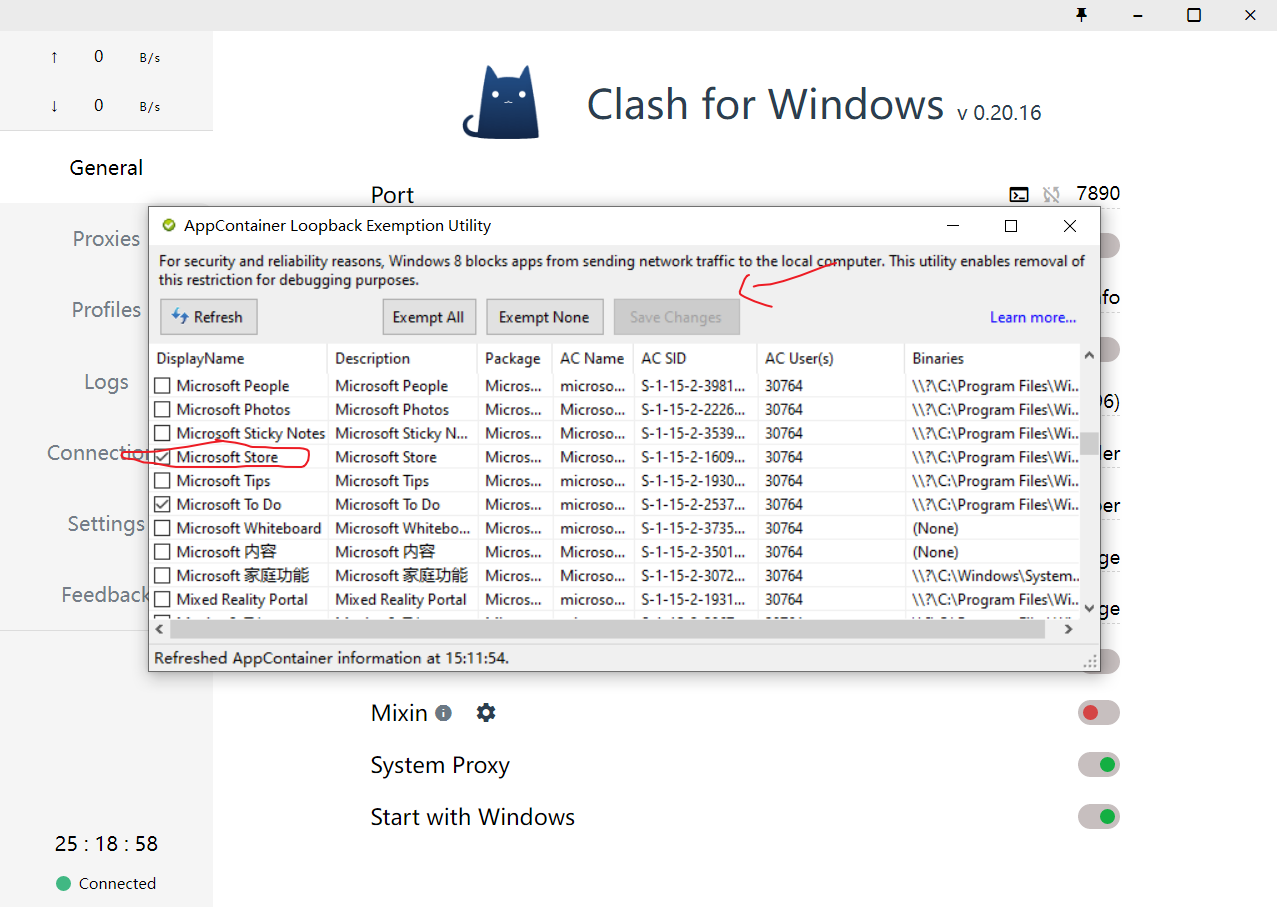Sort by AC Name column header
The width and height of the screenshot is (1277, 907).
[593, 358]
